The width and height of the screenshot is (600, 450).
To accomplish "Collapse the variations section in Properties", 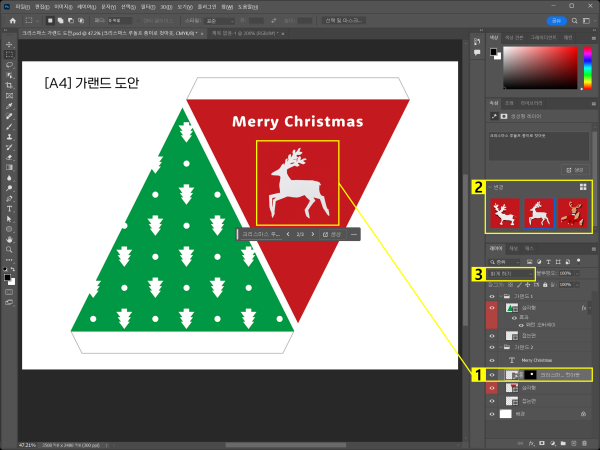I will point(490,187).
